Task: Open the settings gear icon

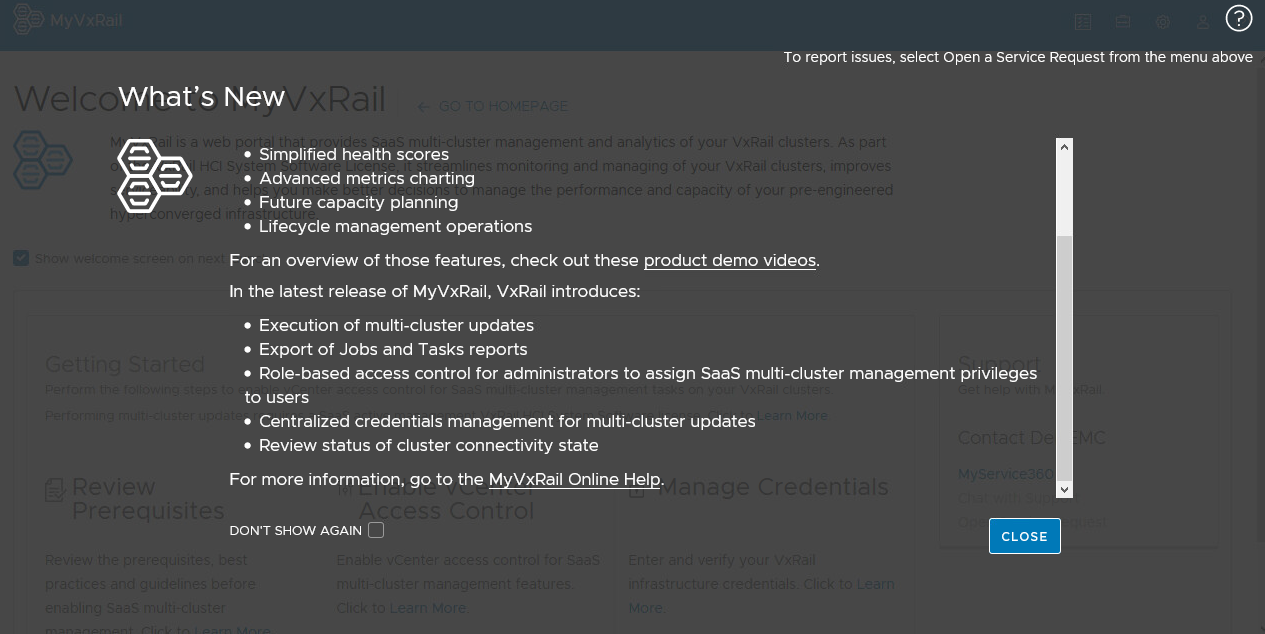Action: pyautogui.click(x=1163, y=22)
